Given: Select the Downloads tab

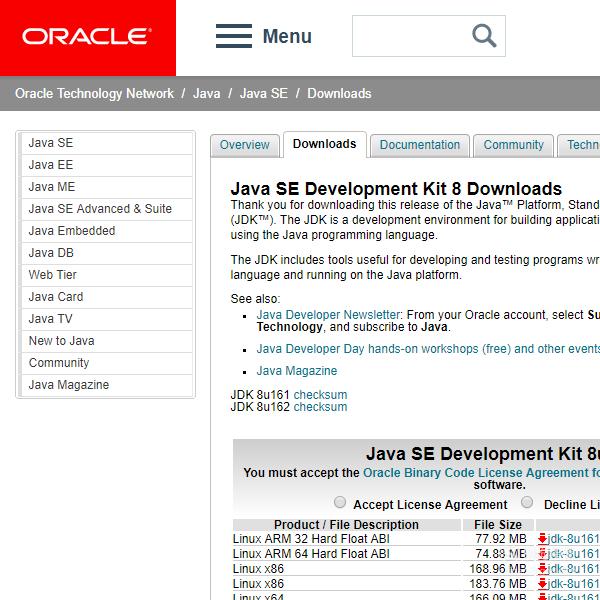Looking at the screenshot, I should (324, 144).
